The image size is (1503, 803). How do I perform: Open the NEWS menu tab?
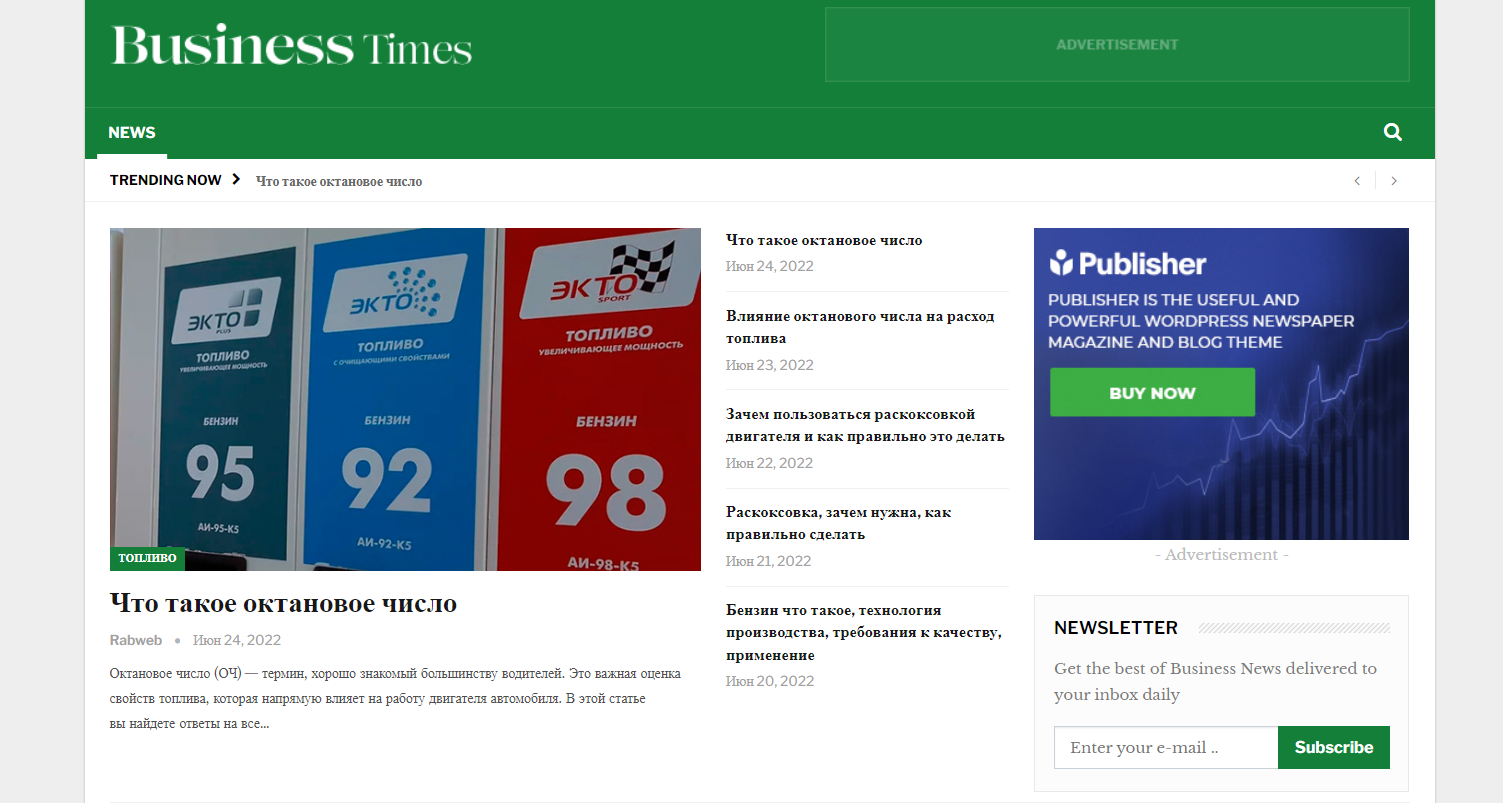coord(132,133)
